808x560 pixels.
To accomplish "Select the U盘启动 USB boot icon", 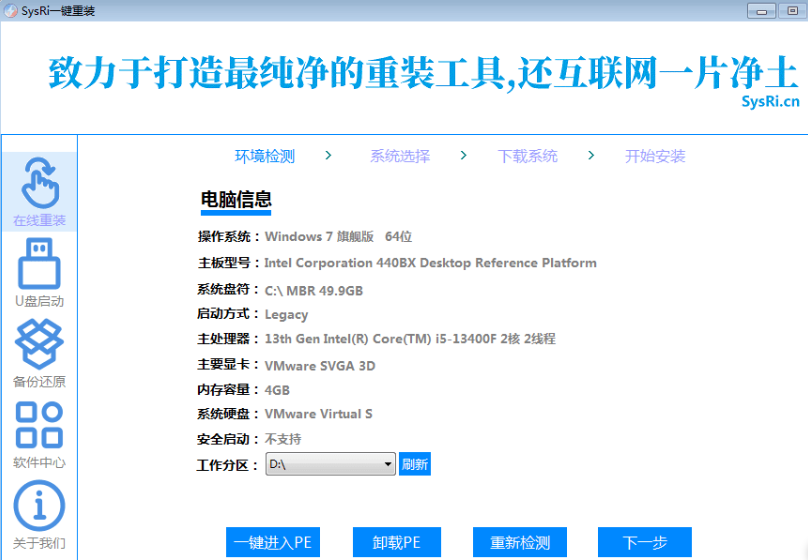I will (39, 270).
